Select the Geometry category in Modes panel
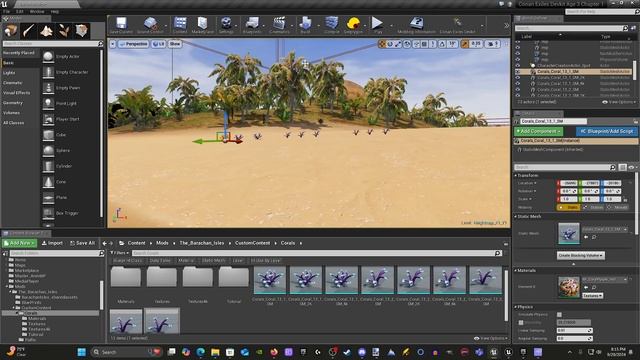This screenshot has width=640, height=360. (x=13, y=103)
